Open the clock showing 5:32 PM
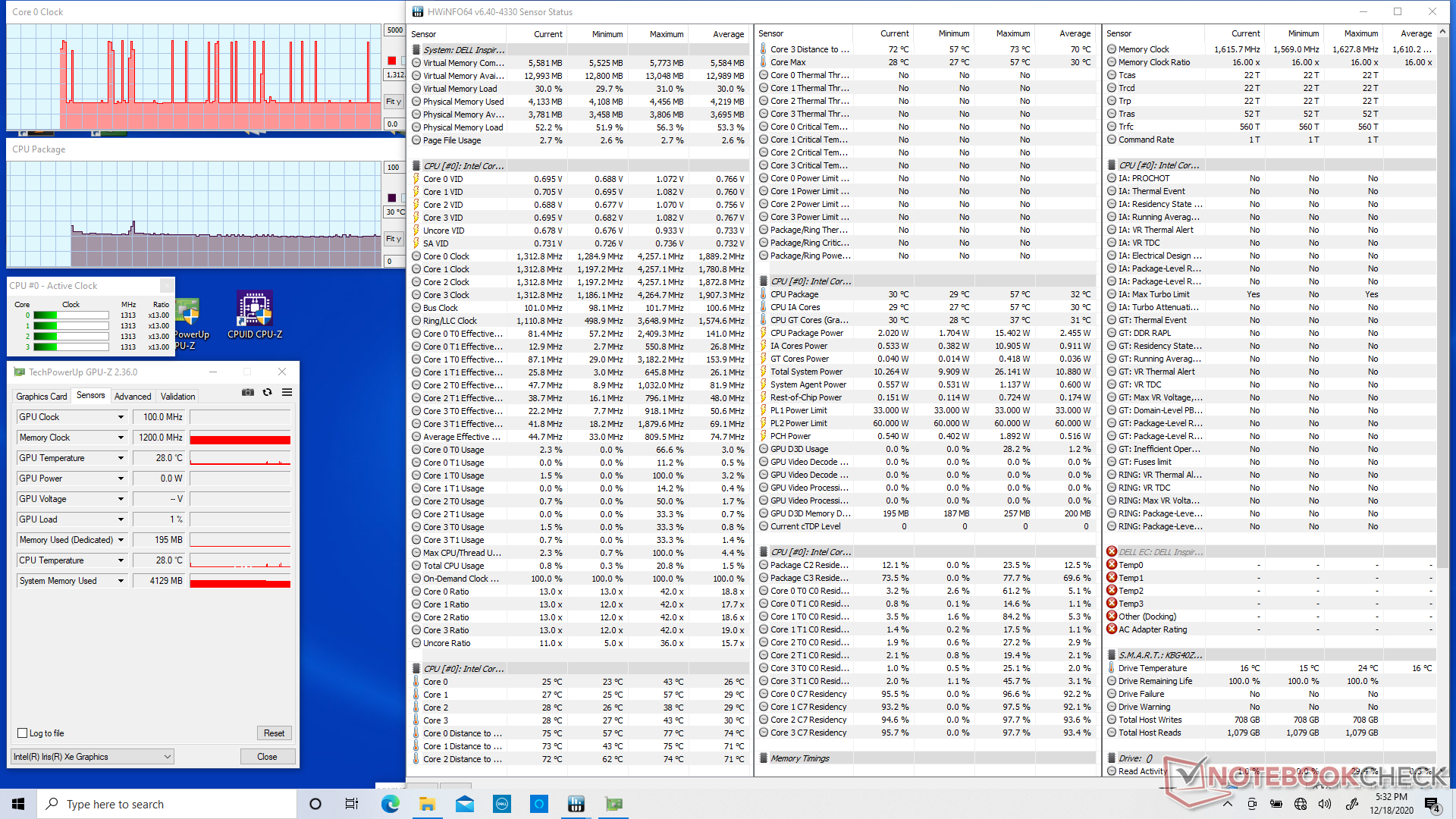 pyautogui.click(x=1391, y=804)
